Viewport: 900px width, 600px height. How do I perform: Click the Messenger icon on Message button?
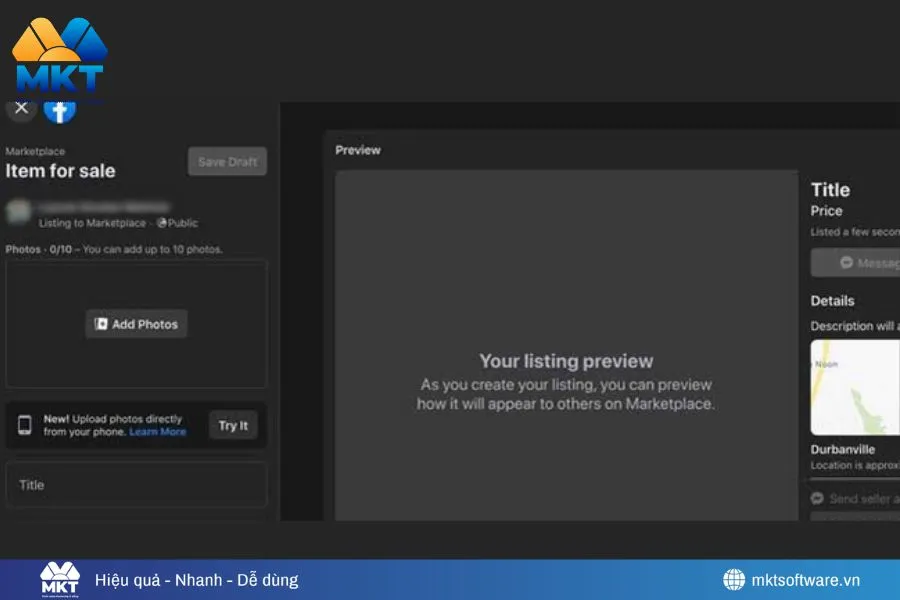846,263
